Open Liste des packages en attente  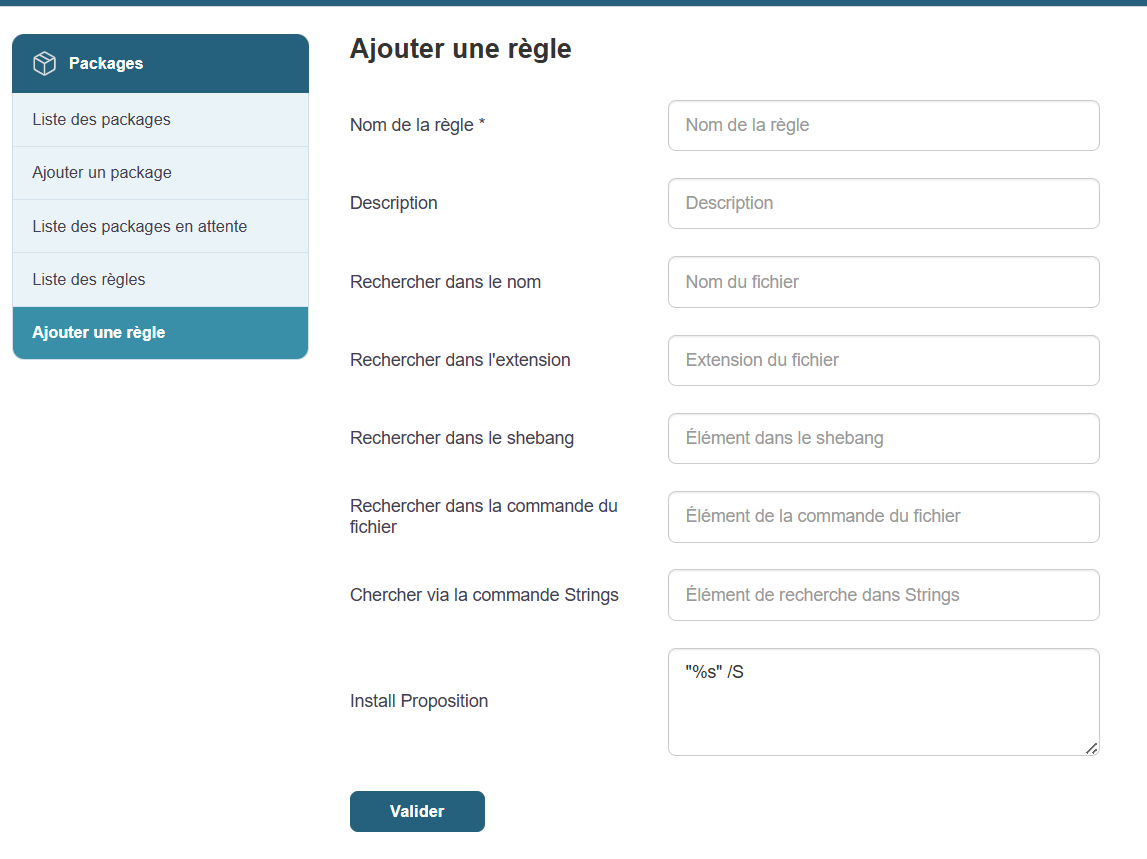139,227
